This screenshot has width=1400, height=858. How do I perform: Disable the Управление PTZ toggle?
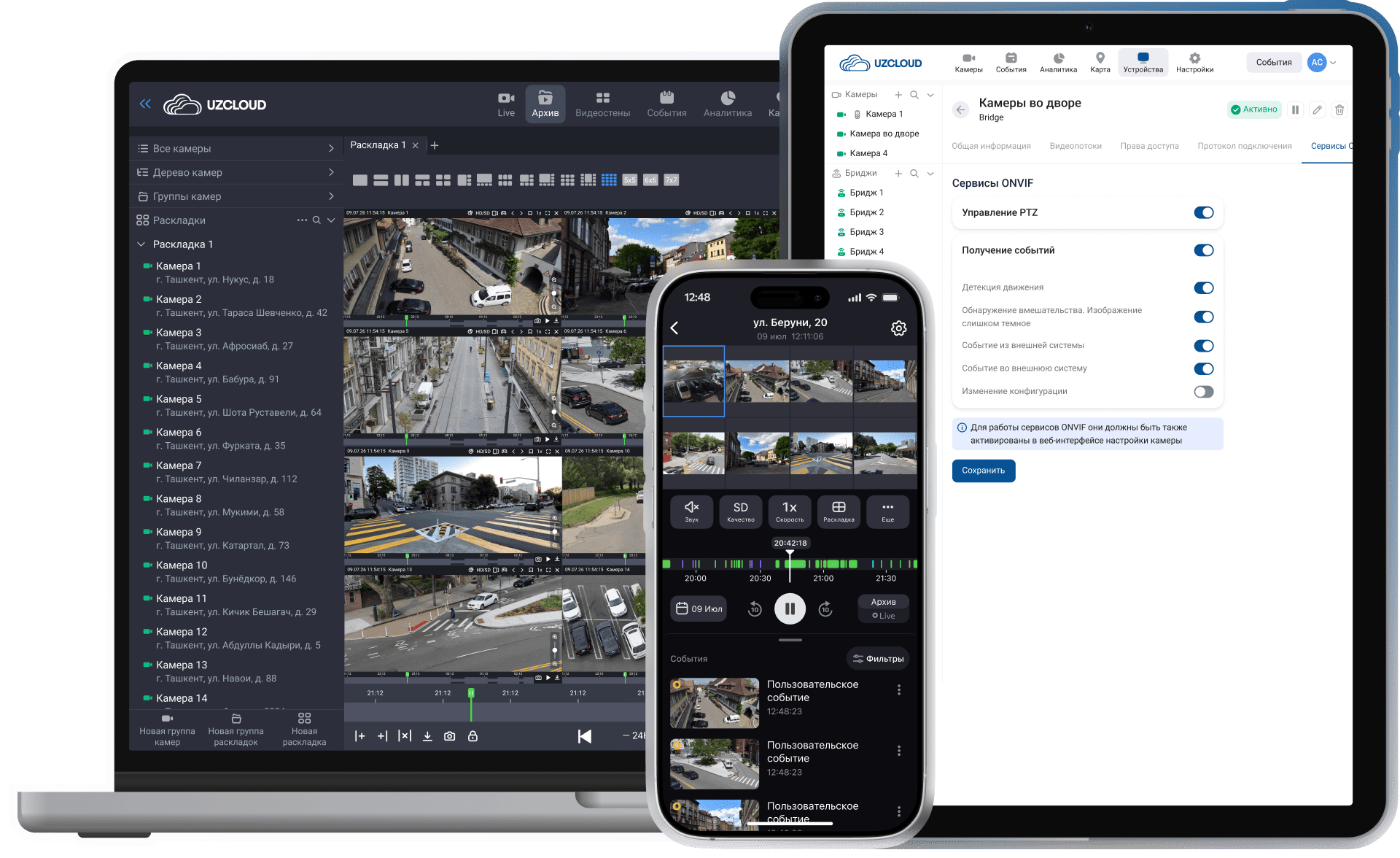pos(1203,212)
